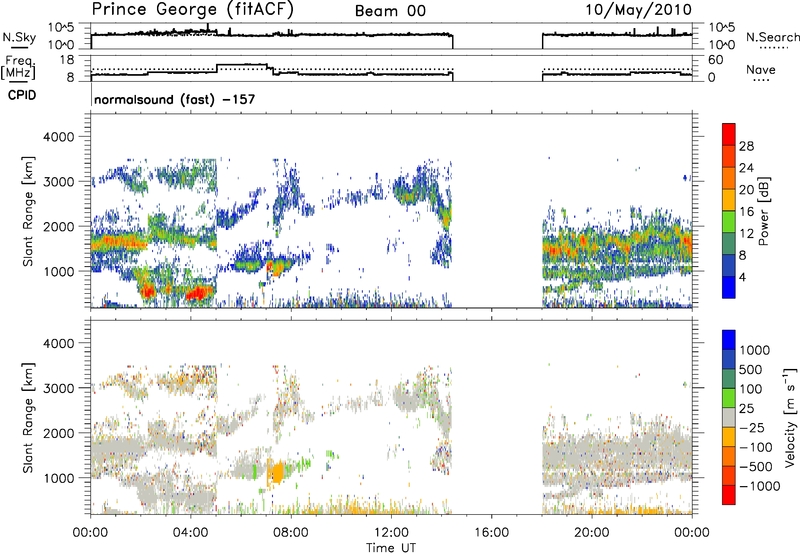
Task: Click the '4000' tick on power panel
Action: tap(61, 137)
